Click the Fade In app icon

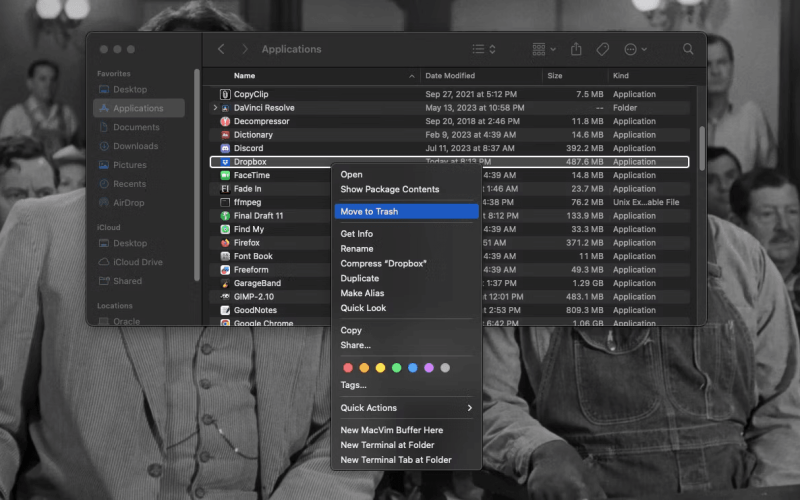(x=225, y=189)
